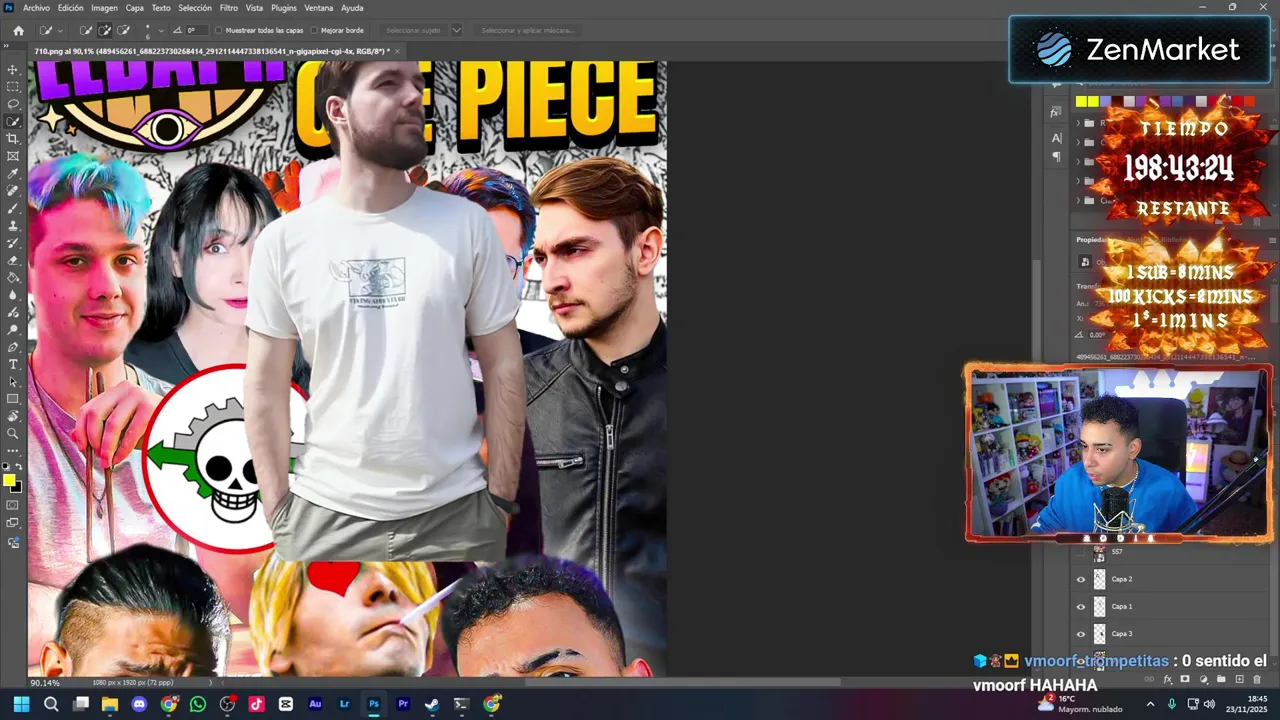Toggle Quick Mask mode icon
Viewport: 1280px width, 720px height.
pyautogui.click(x=13, y=505)
